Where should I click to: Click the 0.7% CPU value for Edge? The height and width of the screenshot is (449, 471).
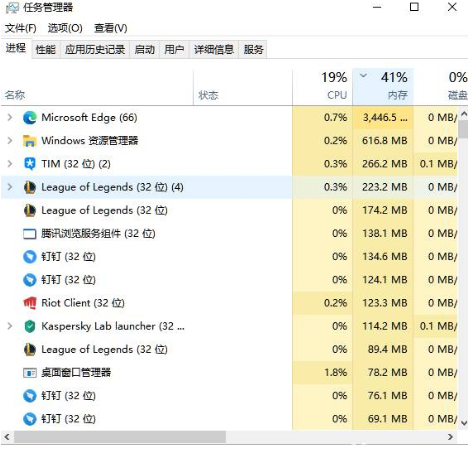pos(336,118)
